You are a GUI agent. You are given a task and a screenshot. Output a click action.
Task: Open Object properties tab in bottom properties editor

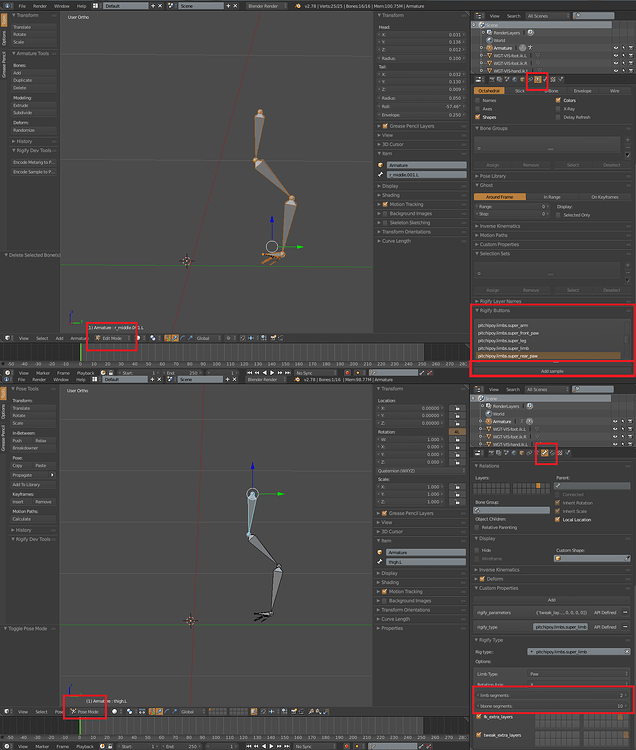522,453
